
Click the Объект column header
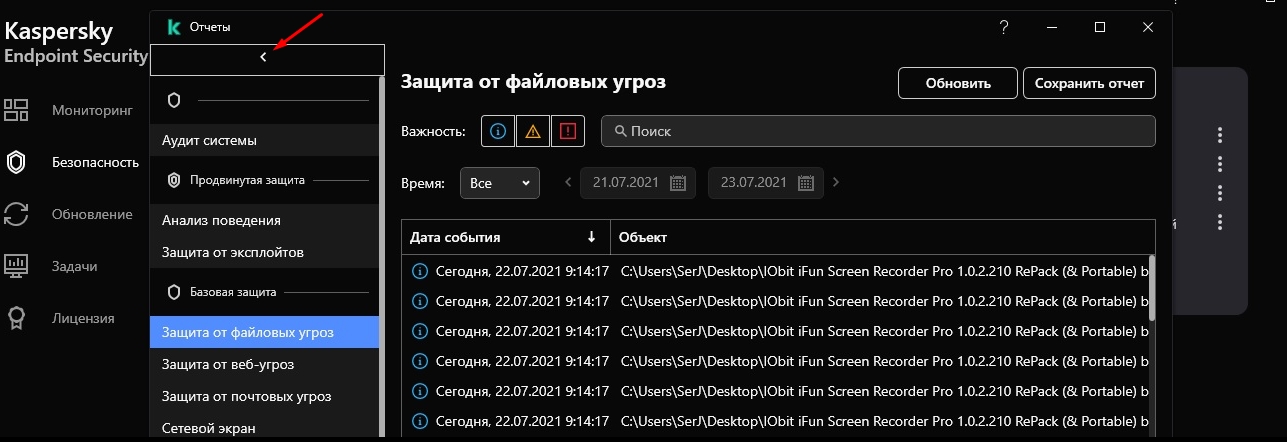coord(883,237)
